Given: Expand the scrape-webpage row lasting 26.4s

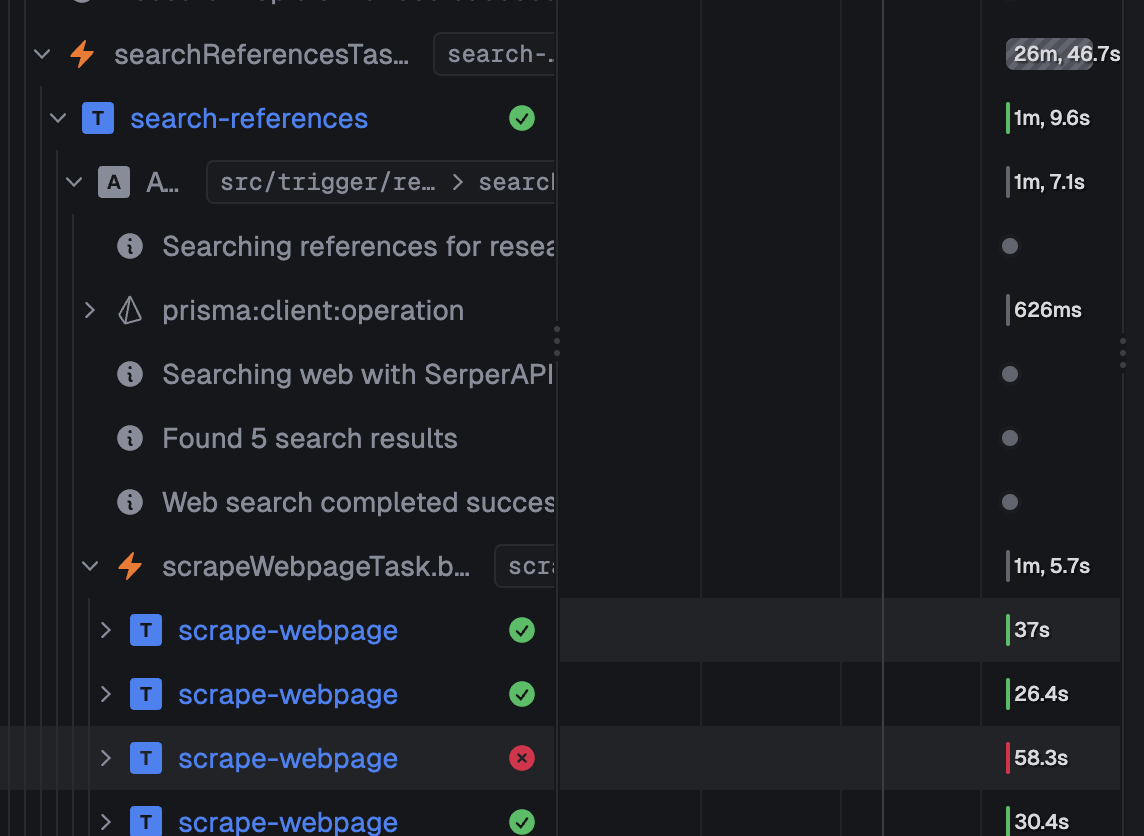Looking at the screenshot, I should pyautogui.click(x=106, y=694).
